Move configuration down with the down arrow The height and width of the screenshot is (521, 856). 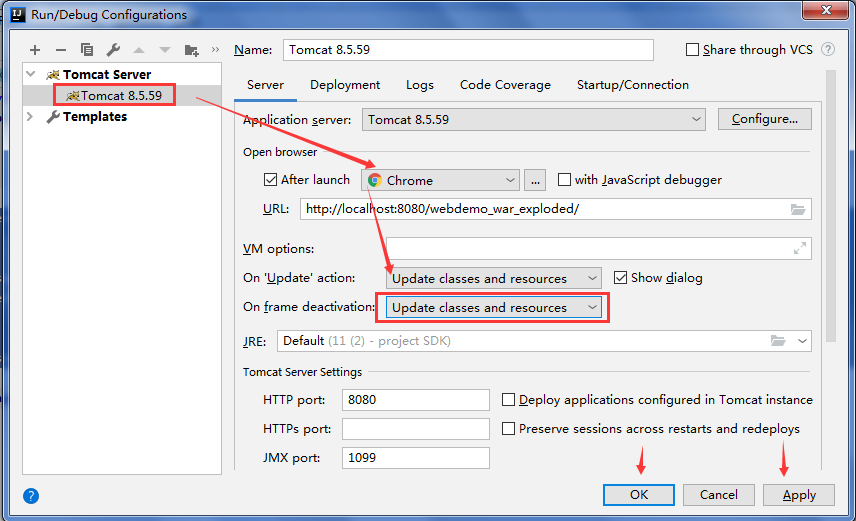165,50
